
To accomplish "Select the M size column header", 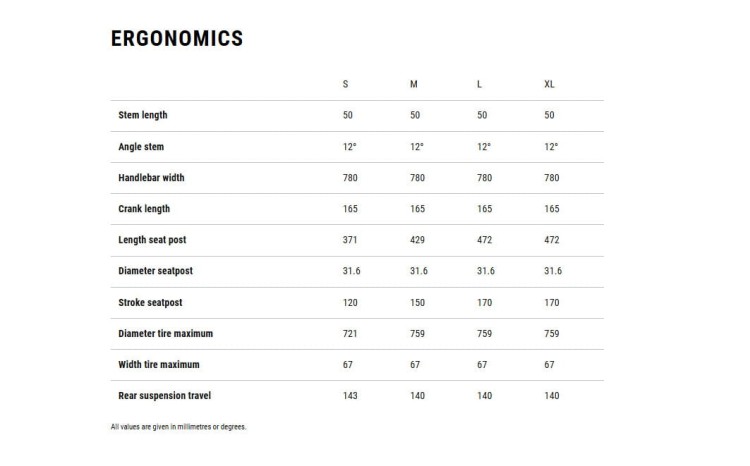I will click(x=414, y=84).
